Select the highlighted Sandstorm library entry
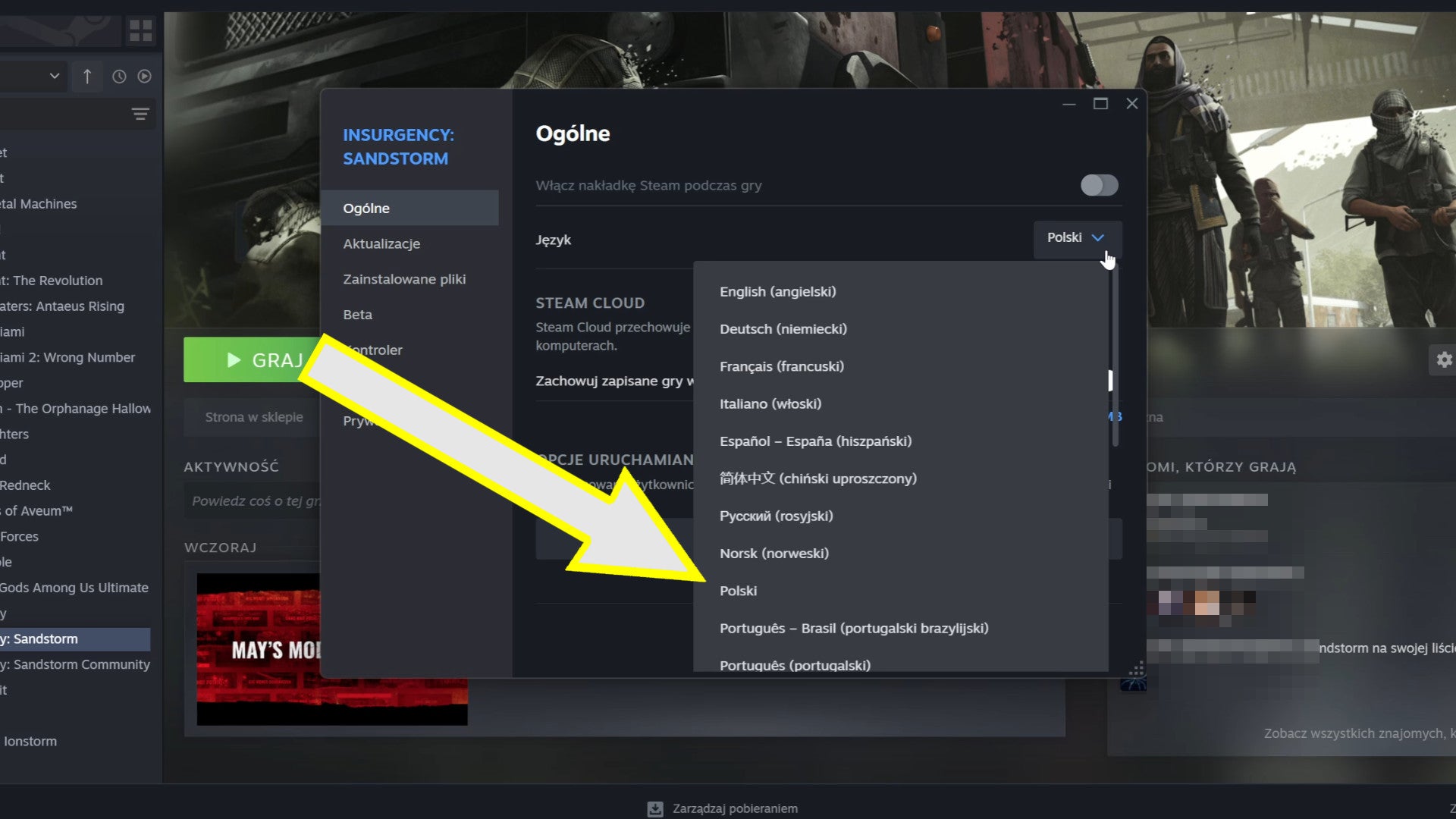Image resolution: width=1456 pixels, height=819 pixels. [x=75, y=639]
